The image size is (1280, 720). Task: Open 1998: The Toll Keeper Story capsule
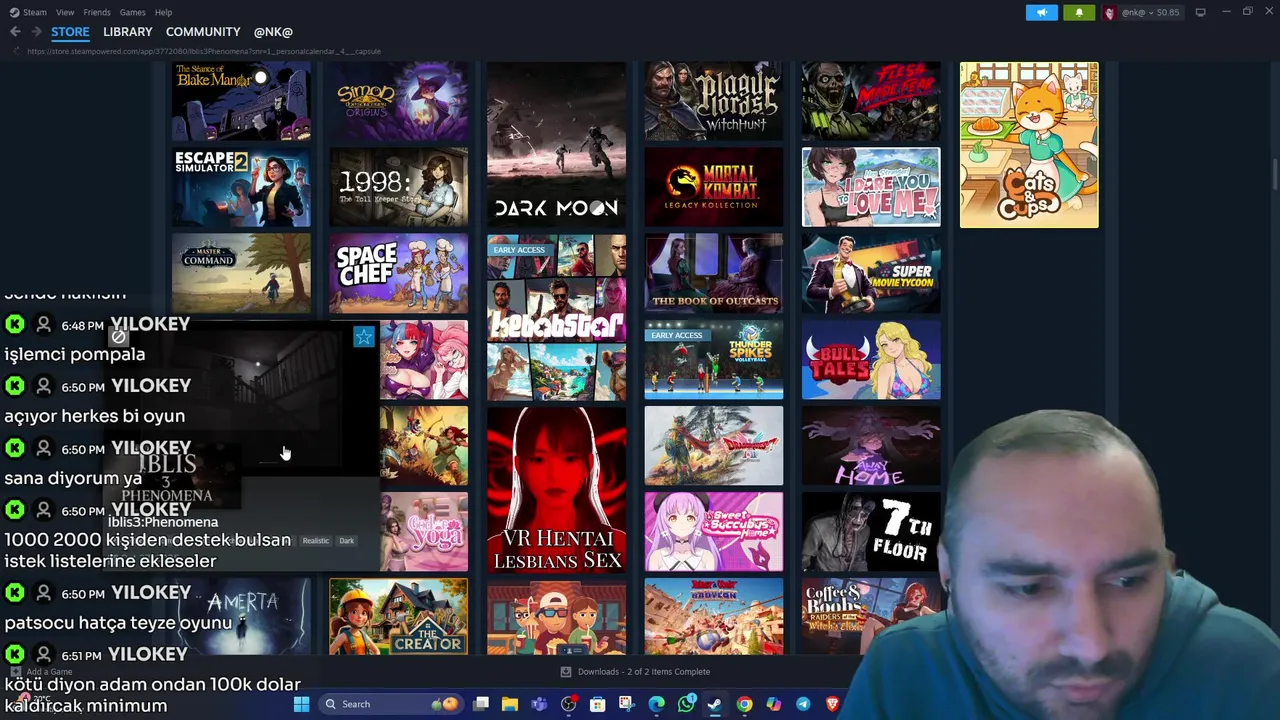point(398,187)
